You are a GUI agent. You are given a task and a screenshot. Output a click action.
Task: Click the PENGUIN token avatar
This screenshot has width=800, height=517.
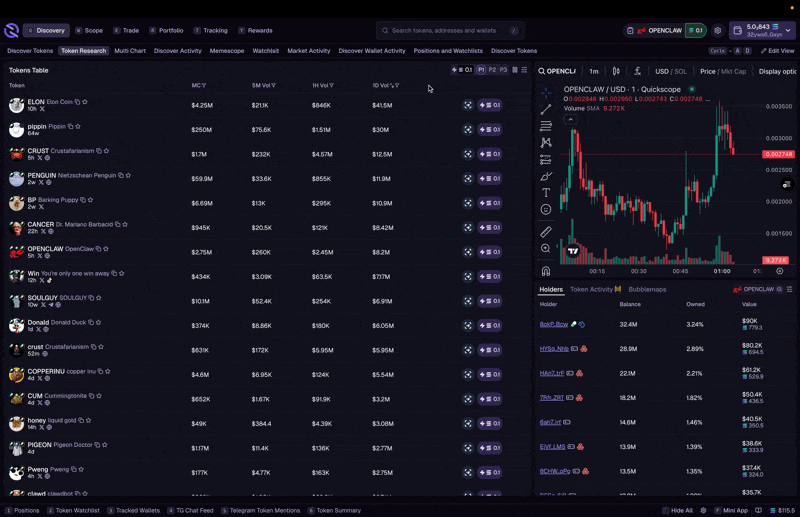point(16,179)
